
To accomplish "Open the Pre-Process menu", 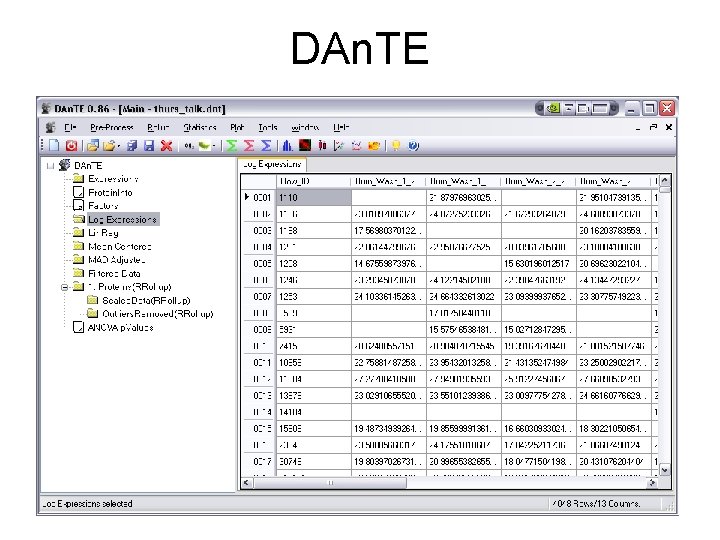I will click(x=112, y=127).
